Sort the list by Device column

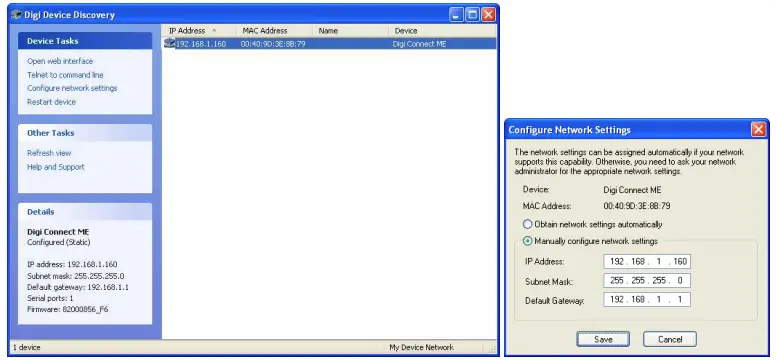click(442, 31)
